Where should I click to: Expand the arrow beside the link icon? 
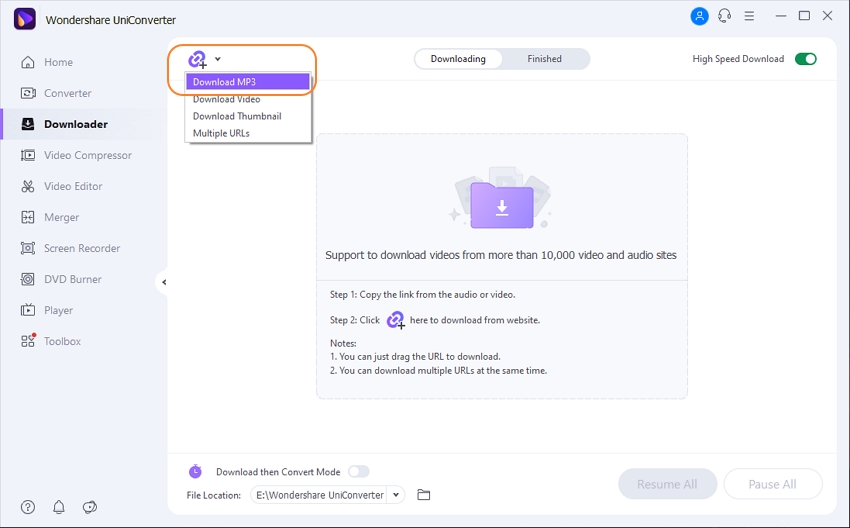(218, 59)
